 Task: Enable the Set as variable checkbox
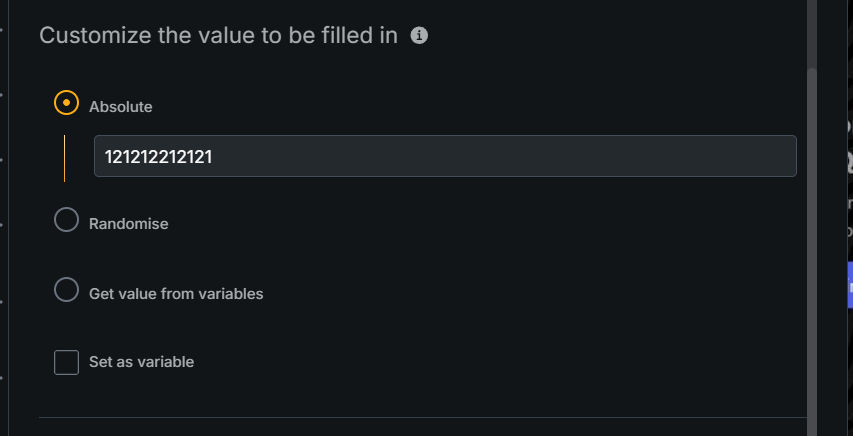66,362
